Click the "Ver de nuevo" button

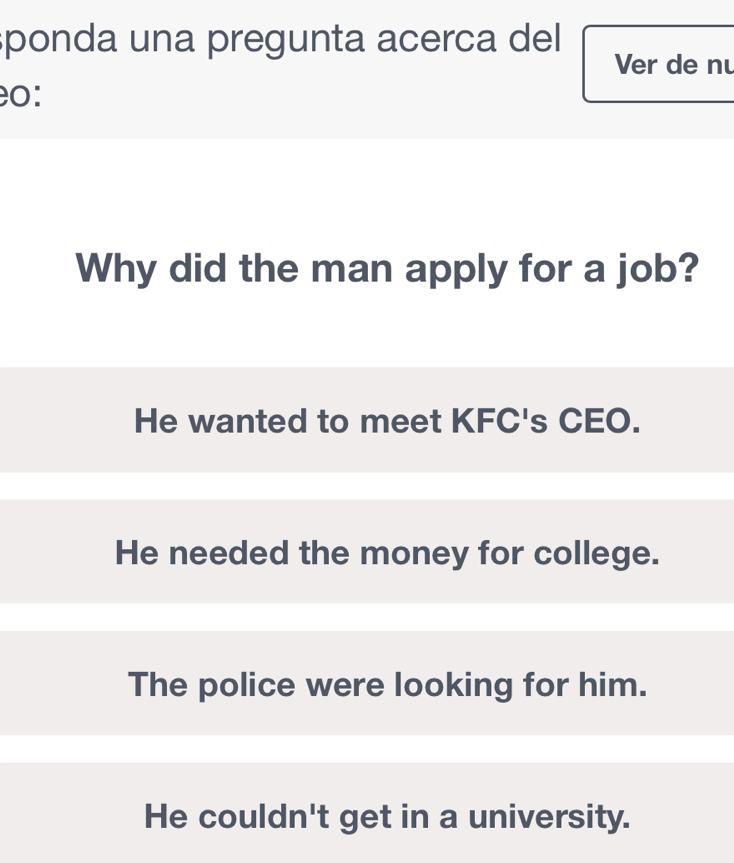point(660,65)
